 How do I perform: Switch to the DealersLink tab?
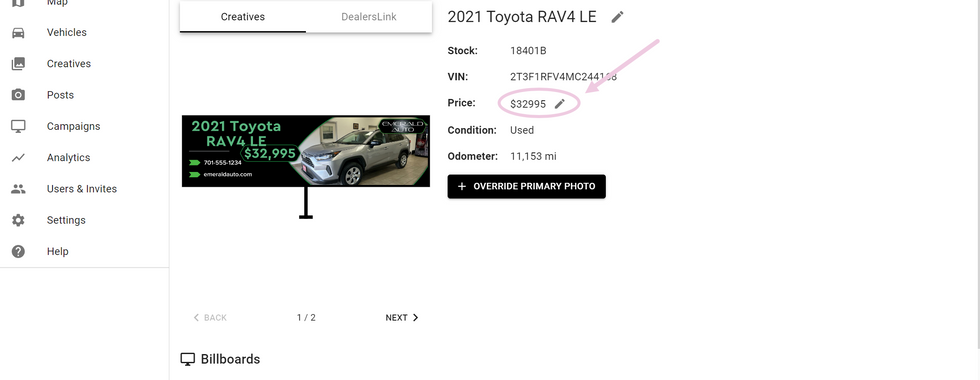(x=369, y=17)
